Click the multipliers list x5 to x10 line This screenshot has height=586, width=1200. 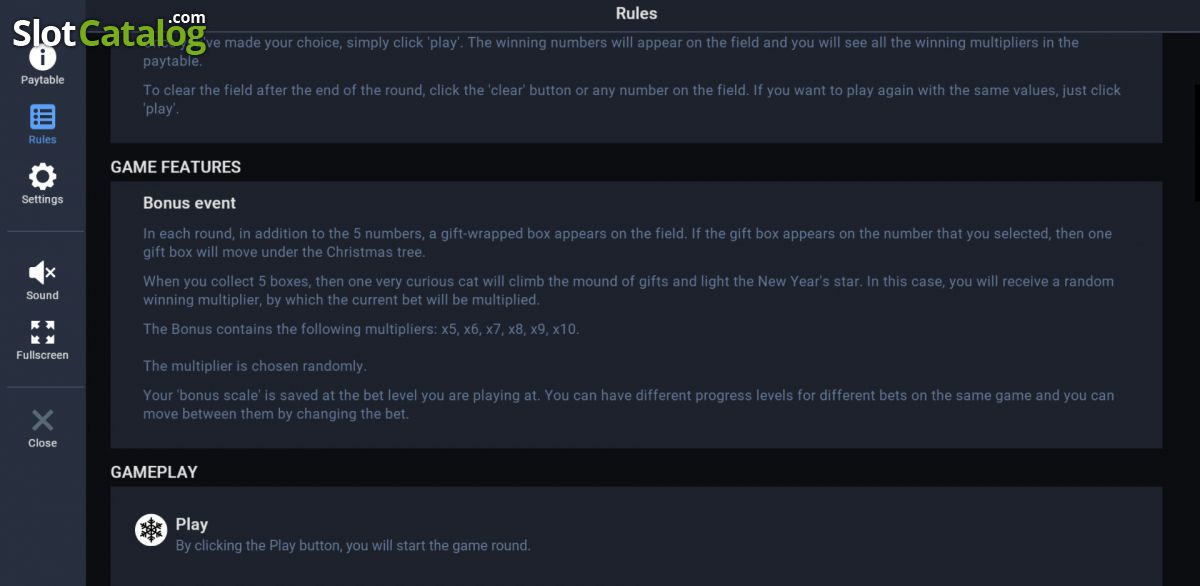pos(361,329)
